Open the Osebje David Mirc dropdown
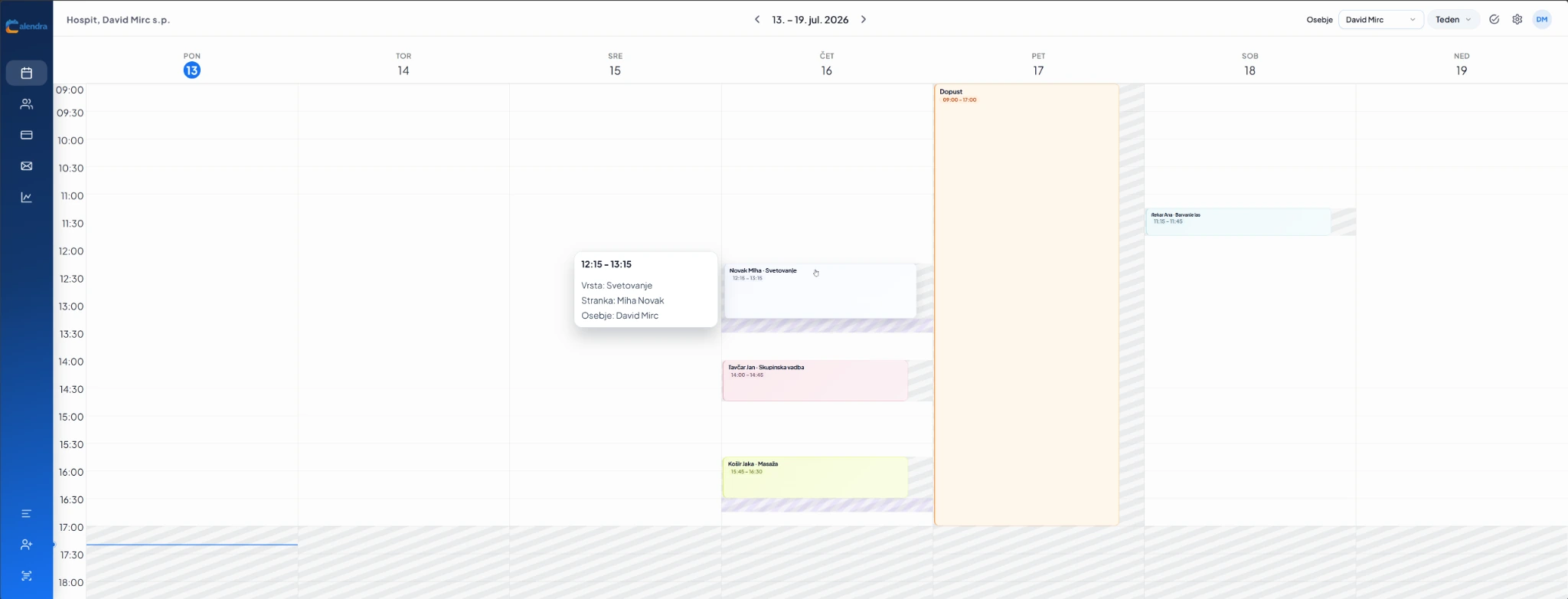The height and width of the screenshot is (599, 1568). [1380, 20]
